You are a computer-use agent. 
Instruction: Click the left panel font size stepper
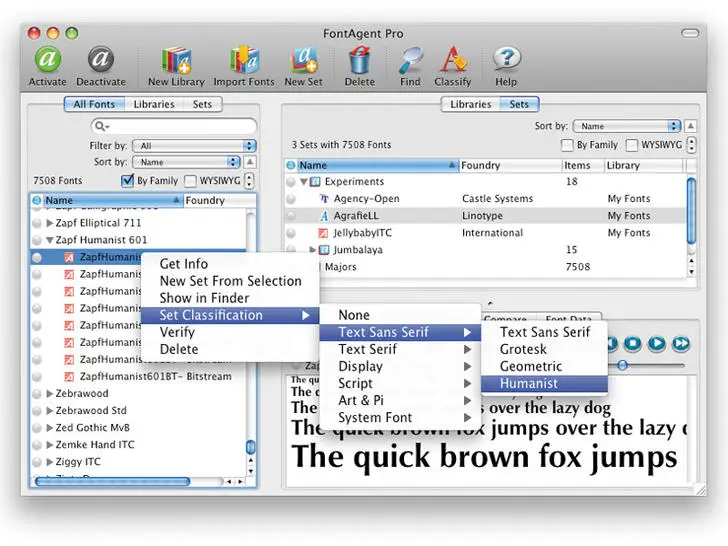[x=249, y=180]
